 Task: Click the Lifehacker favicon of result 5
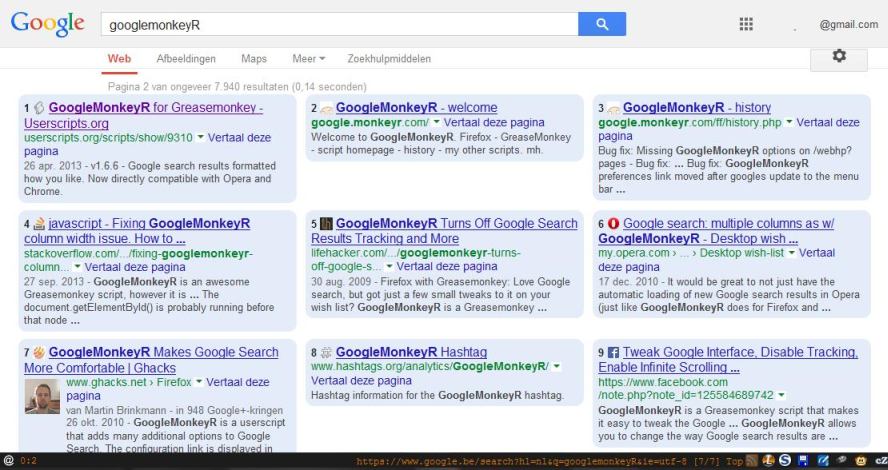(x=326, y=224)
